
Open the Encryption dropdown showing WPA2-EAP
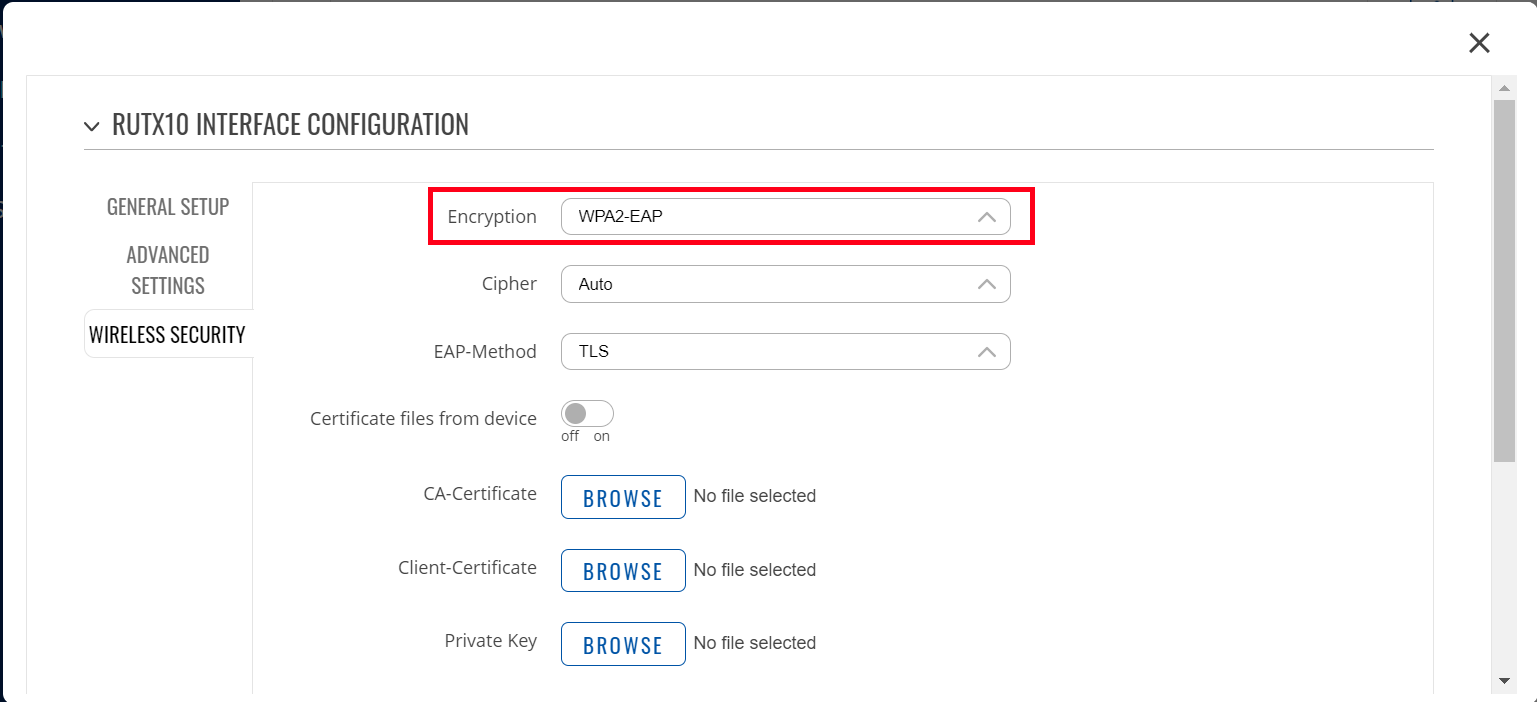[785, 217]
